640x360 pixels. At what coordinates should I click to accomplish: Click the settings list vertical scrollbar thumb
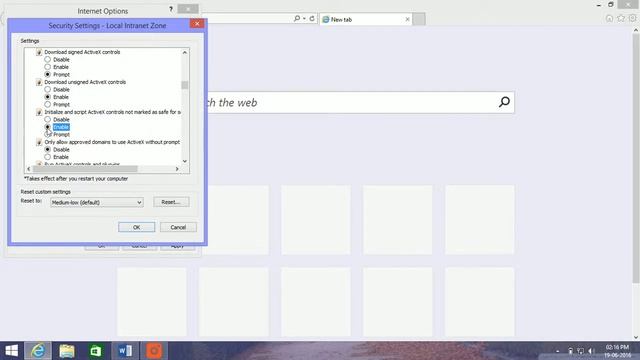[x=185, y=85]
